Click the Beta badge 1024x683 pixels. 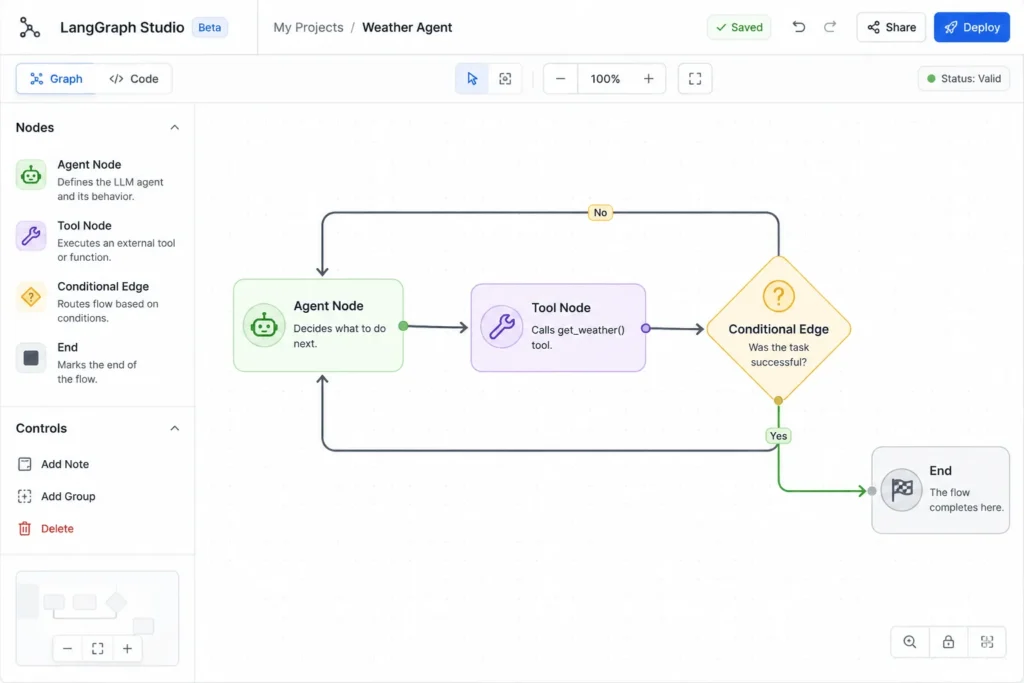[x=210, y=27]
